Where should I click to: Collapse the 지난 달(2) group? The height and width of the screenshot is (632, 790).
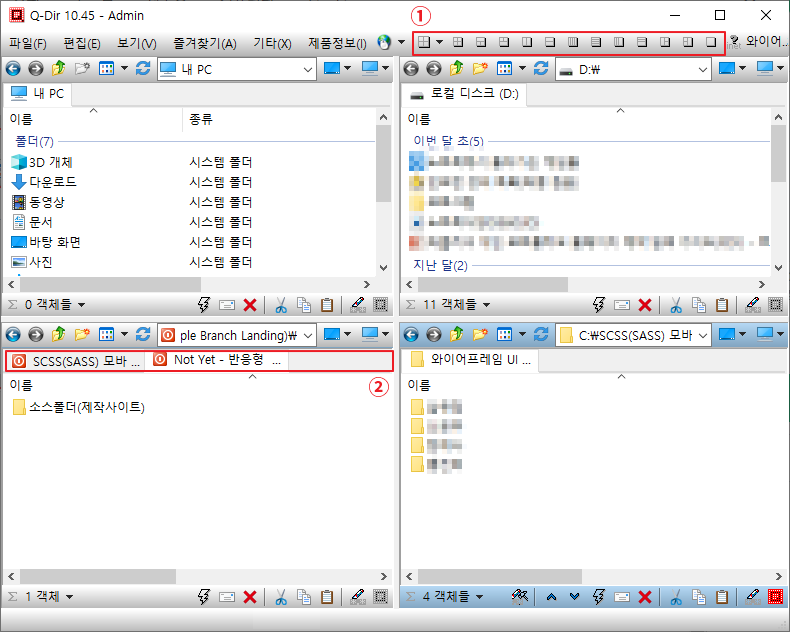(x=440, y=265)
